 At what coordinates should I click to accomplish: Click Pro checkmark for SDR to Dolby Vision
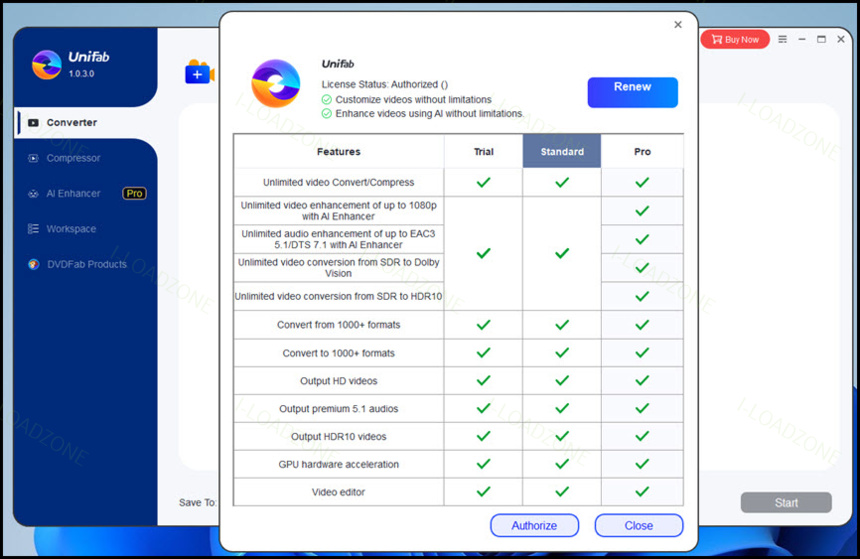tap(642, 268)
